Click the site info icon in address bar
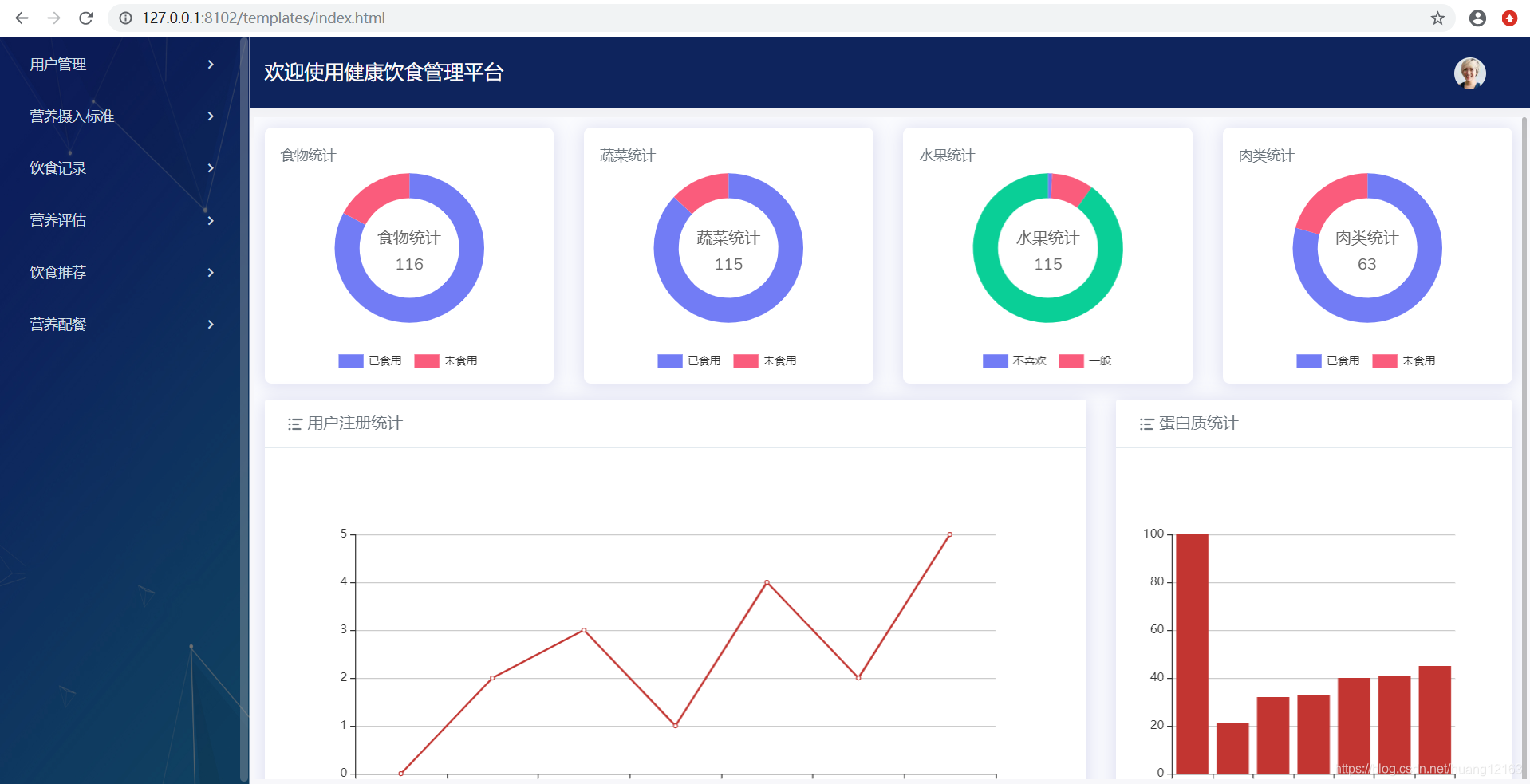The image size is (1530, 784). pos(126,18)
